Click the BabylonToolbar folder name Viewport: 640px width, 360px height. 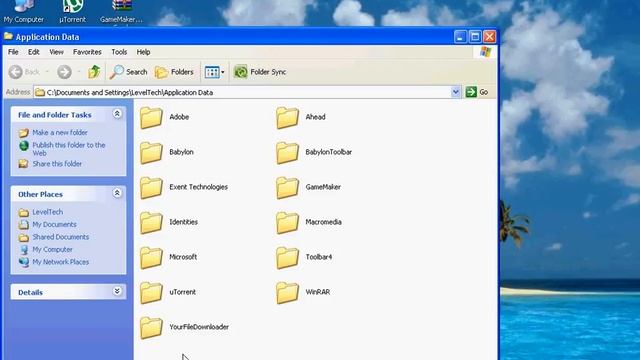pos(329,152)
